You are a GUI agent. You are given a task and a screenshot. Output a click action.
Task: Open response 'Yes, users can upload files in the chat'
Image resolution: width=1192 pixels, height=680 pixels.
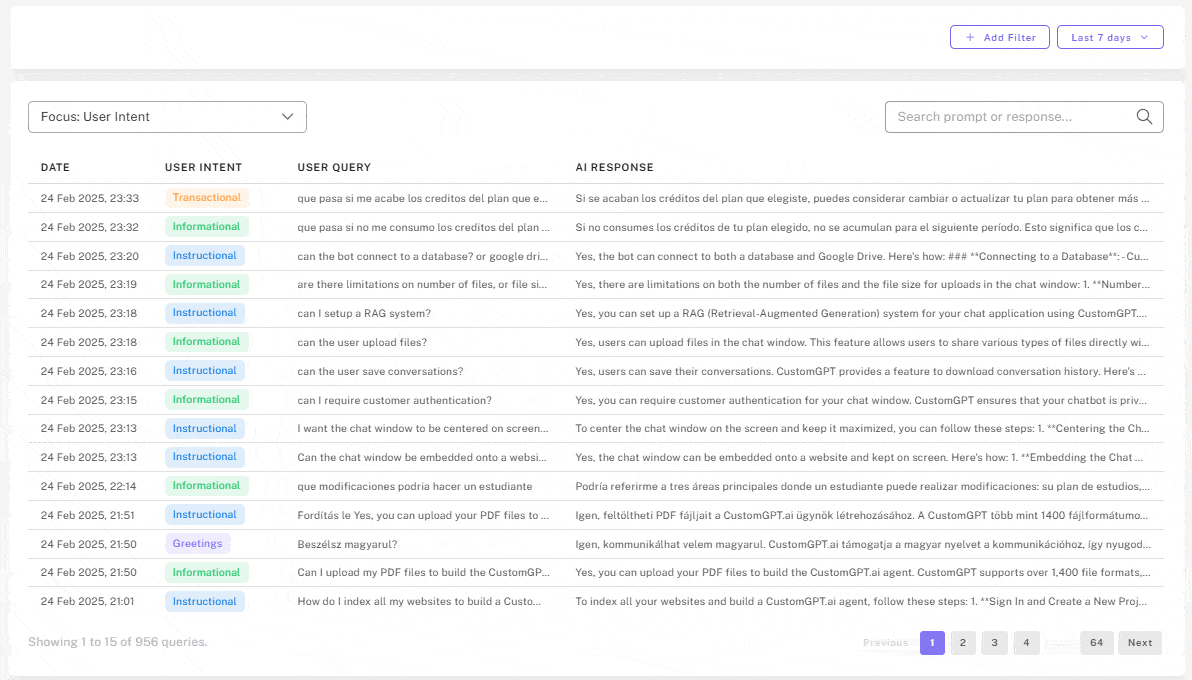click(862, 342)
